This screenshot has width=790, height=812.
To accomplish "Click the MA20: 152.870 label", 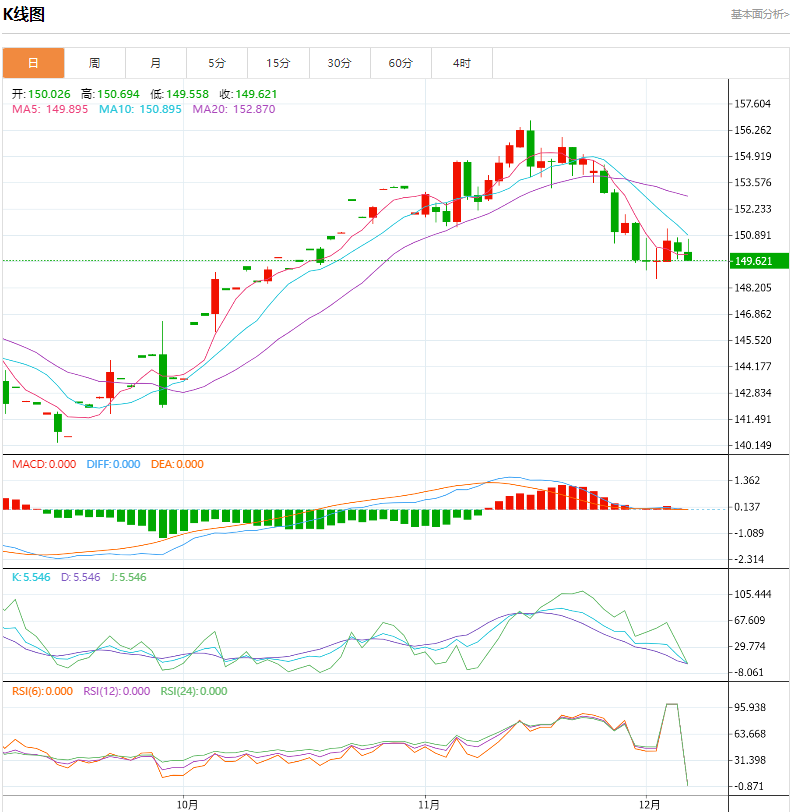I will click(x=234, y=109).
